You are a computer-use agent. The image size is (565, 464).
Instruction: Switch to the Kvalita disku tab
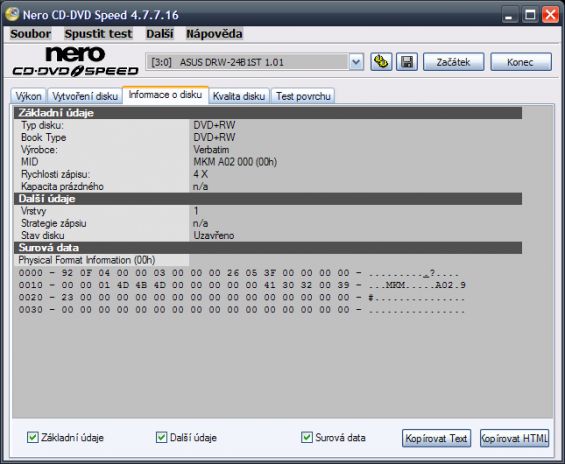(239, 96)
